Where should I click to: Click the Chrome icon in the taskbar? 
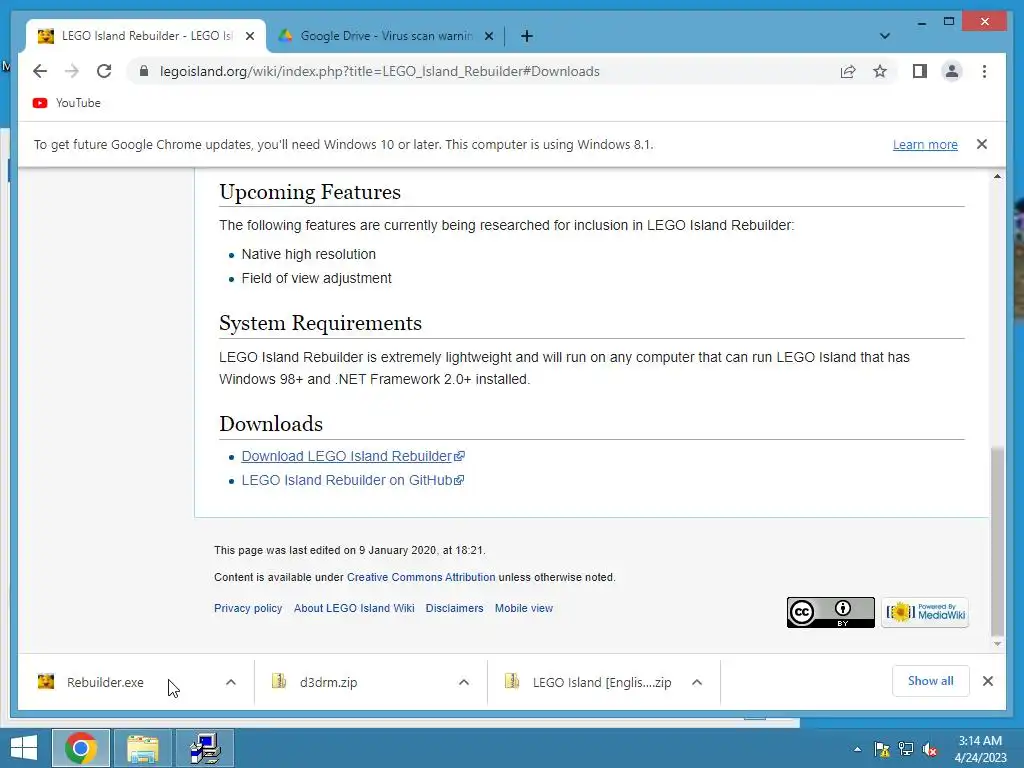(x=81, y=748)
